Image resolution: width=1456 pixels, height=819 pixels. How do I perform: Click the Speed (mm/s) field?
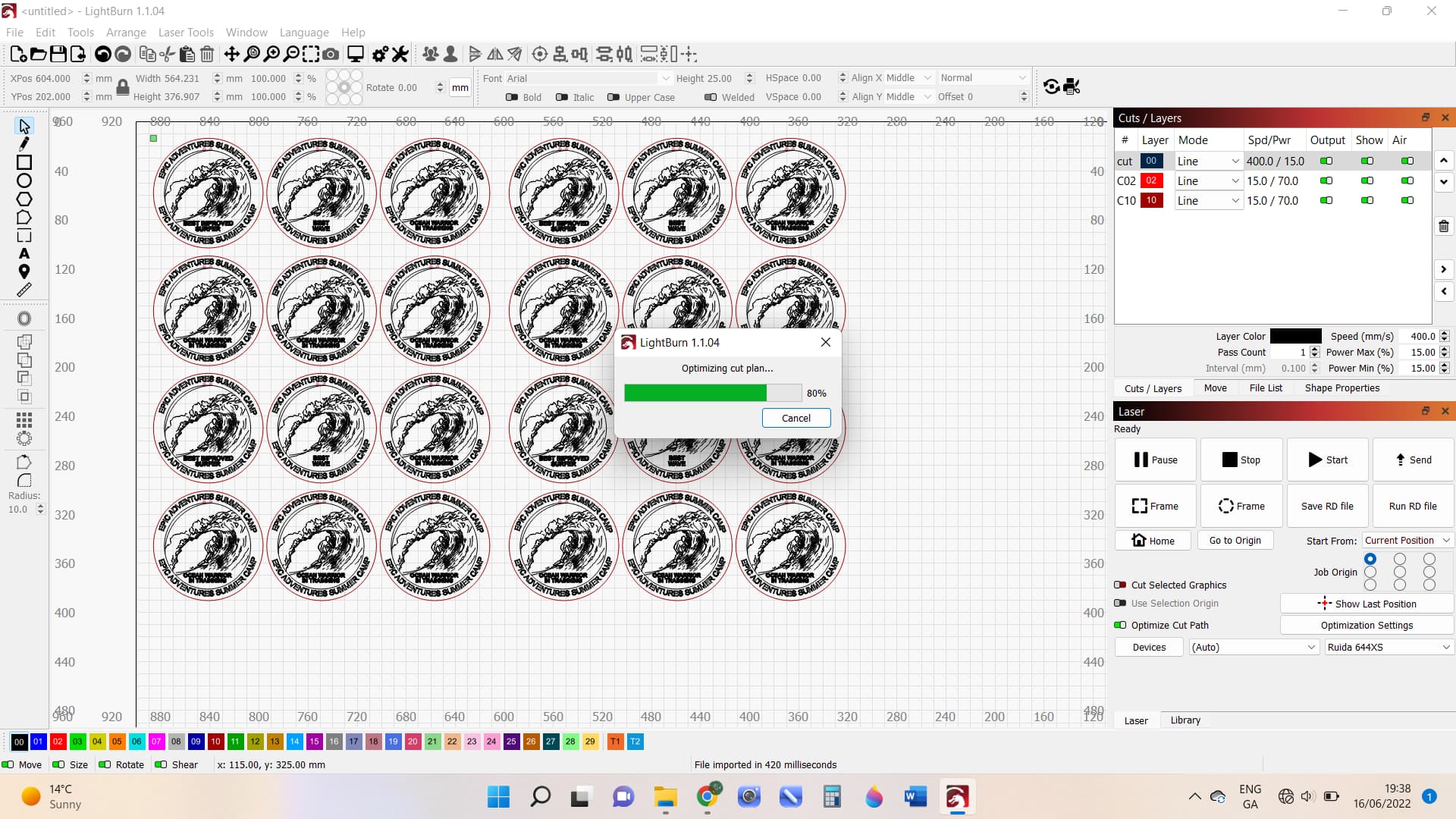[x=1419, y=336]
